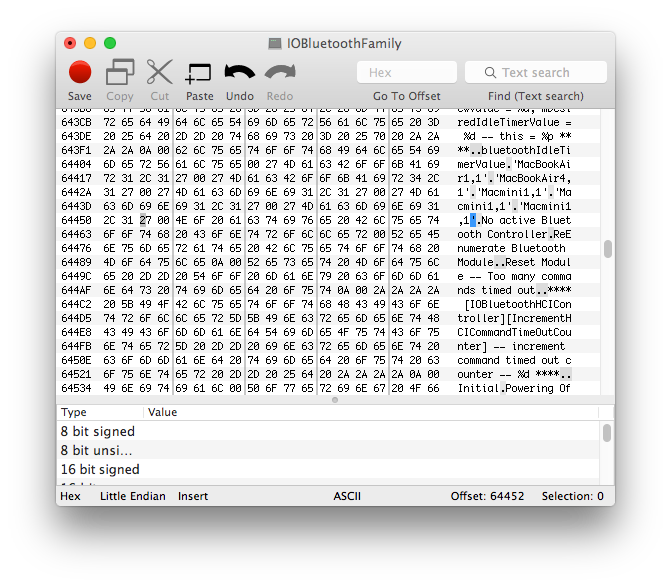The image size is (671, 586).
Task: Click highlighted byte 27 in row 64450
Action: 145,220
